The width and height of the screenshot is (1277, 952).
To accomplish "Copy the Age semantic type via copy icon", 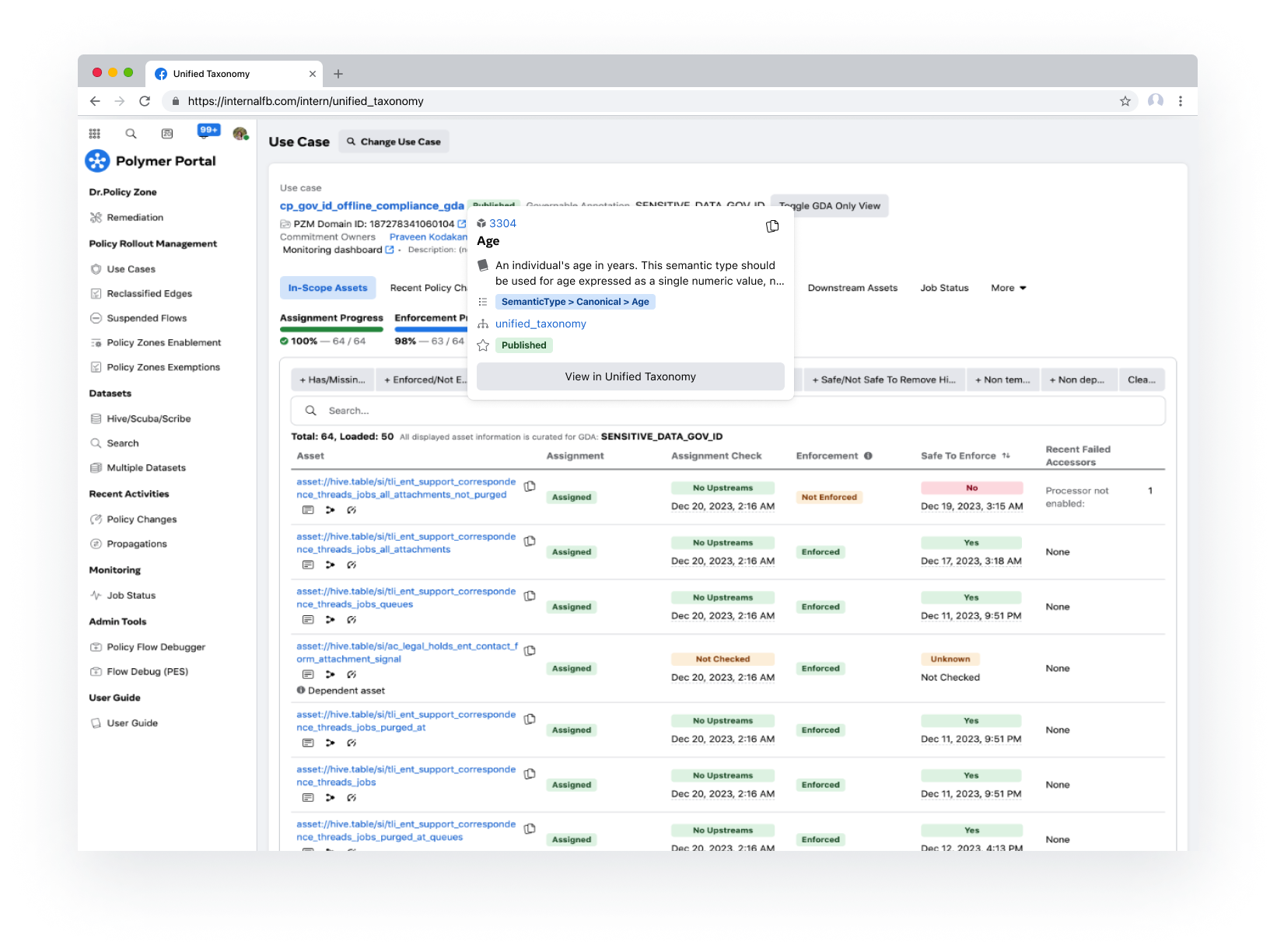I will point(772,226).
